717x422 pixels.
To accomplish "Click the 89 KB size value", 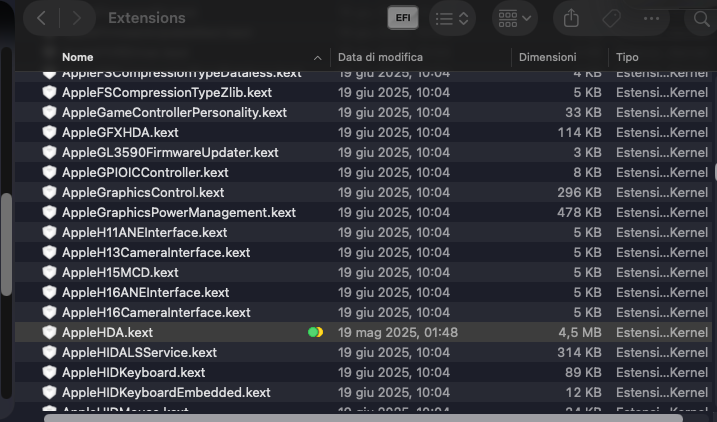I will [583, 373].
